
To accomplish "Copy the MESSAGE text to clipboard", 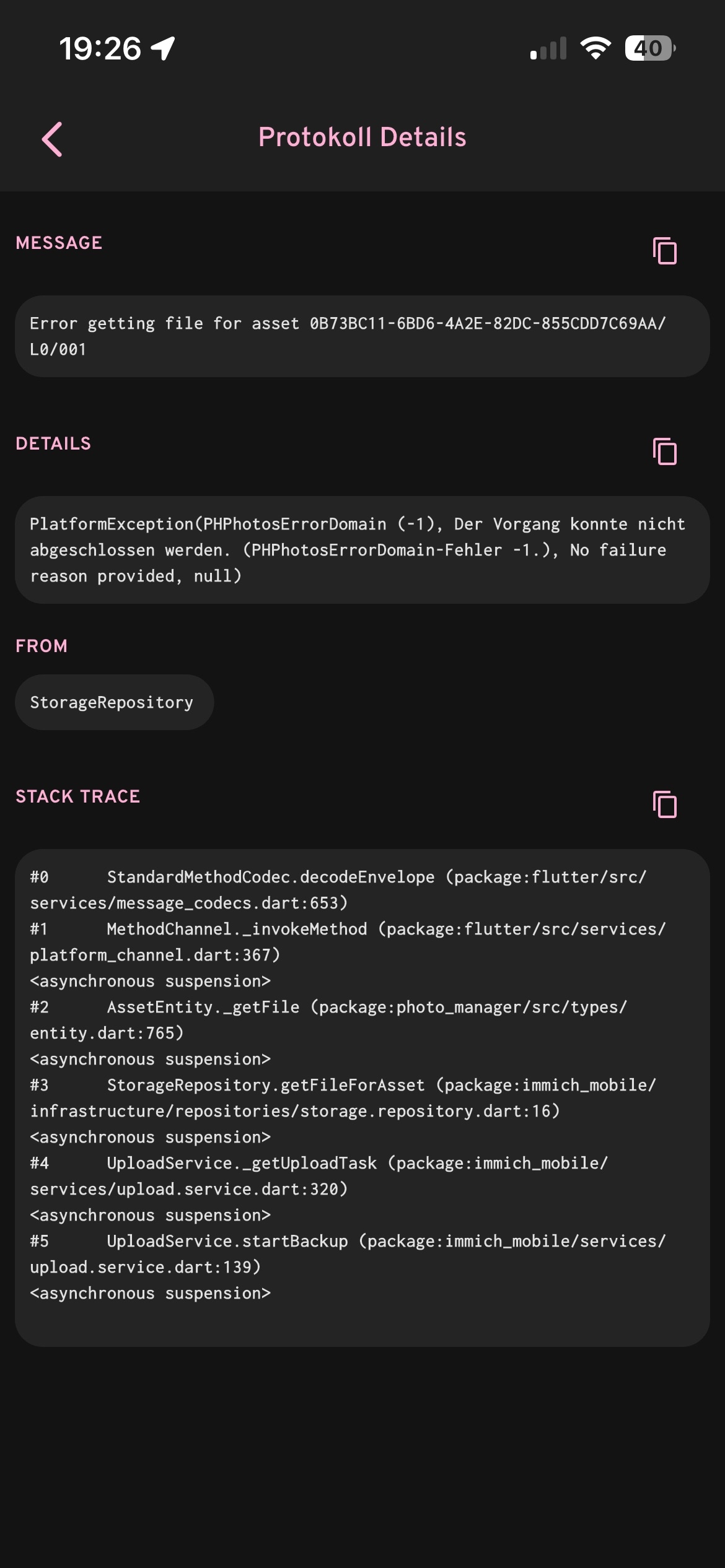I will click(x=664, y=251).
